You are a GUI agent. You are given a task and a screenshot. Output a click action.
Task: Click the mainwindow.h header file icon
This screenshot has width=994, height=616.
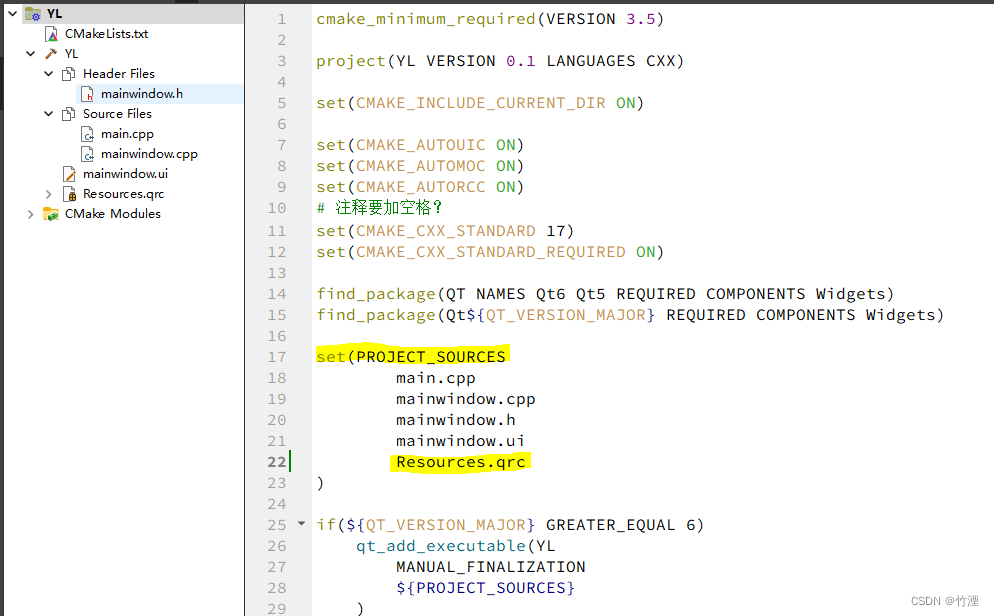point(87,94)
